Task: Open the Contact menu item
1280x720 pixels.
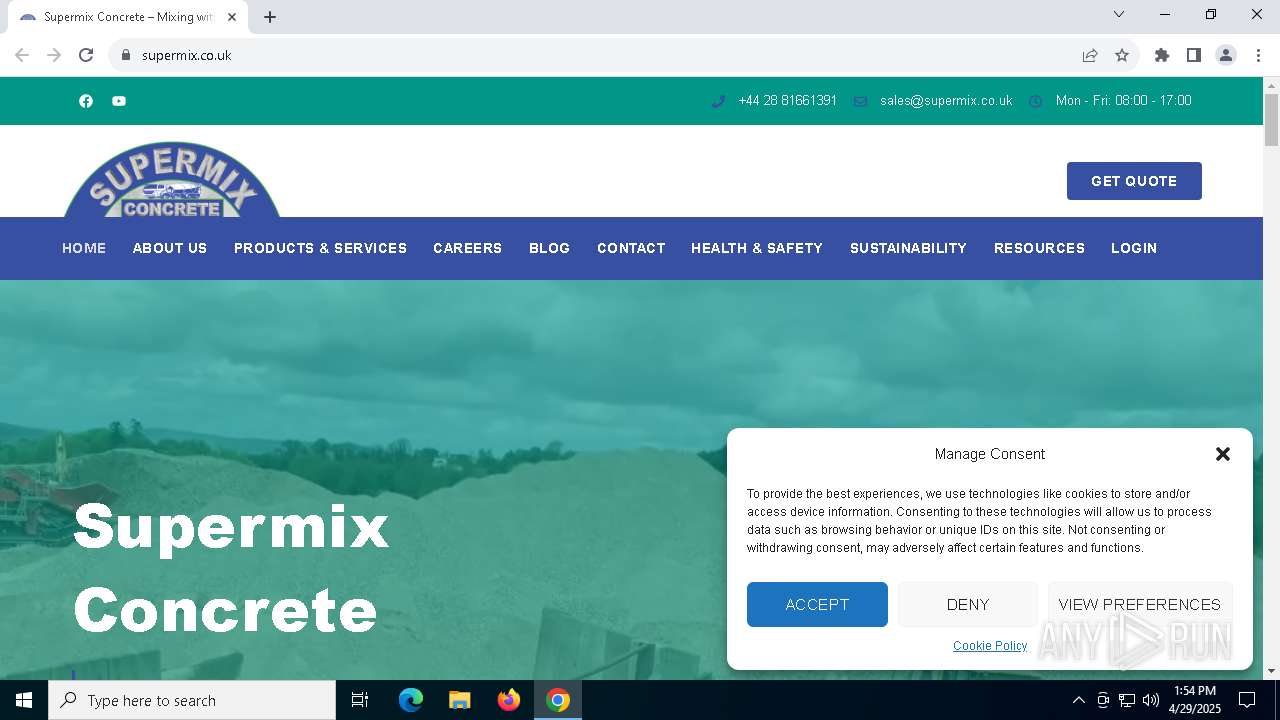Action: tap(631, 248)
